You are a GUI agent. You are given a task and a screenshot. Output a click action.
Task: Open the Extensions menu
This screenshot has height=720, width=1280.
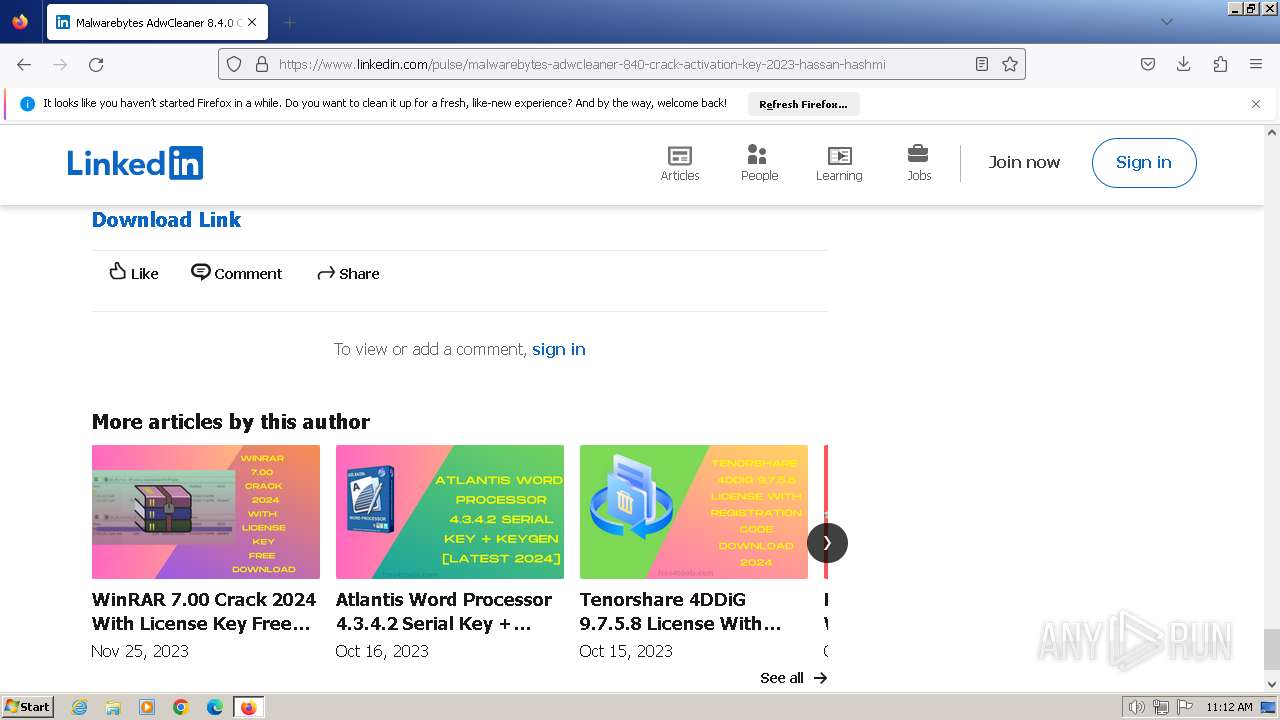point(1220,64)
